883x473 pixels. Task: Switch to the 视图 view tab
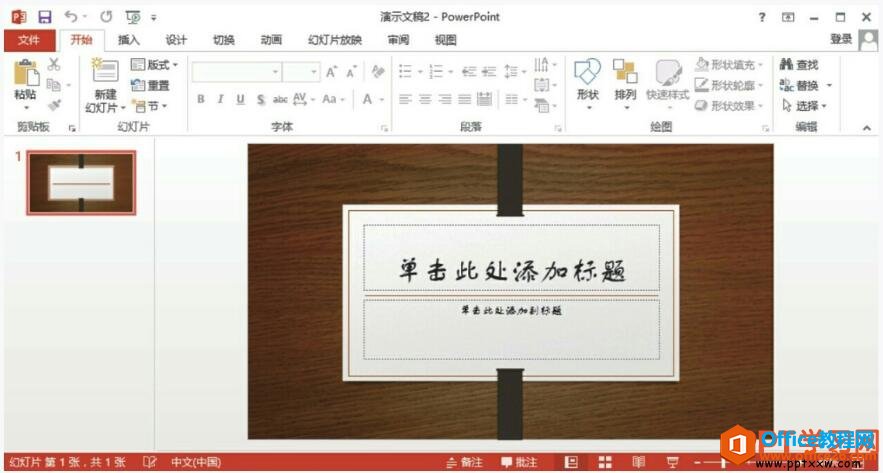[x=445, y=40]
